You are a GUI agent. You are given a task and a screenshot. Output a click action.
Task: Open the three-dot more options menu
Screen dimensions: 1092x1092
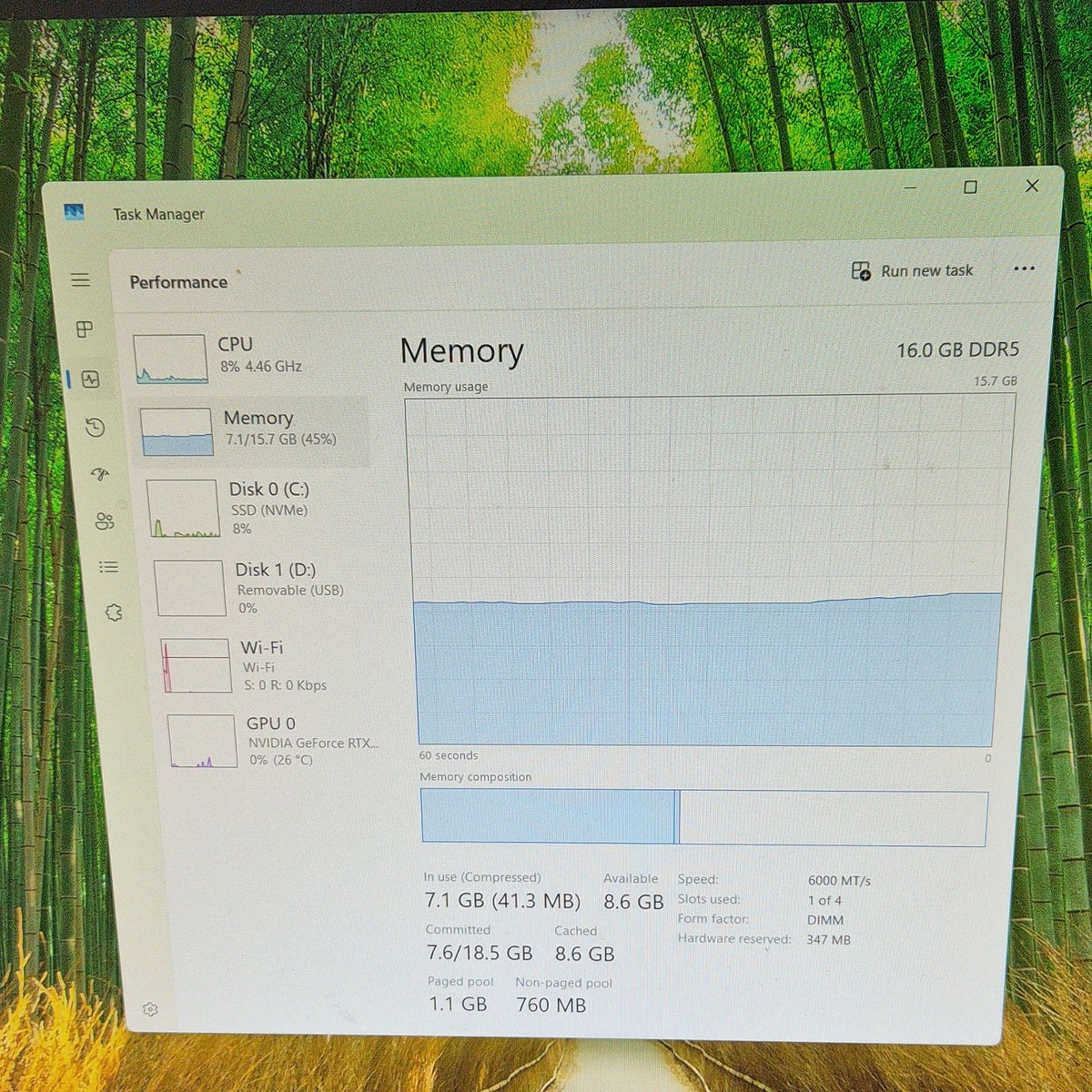point(1024,268)
